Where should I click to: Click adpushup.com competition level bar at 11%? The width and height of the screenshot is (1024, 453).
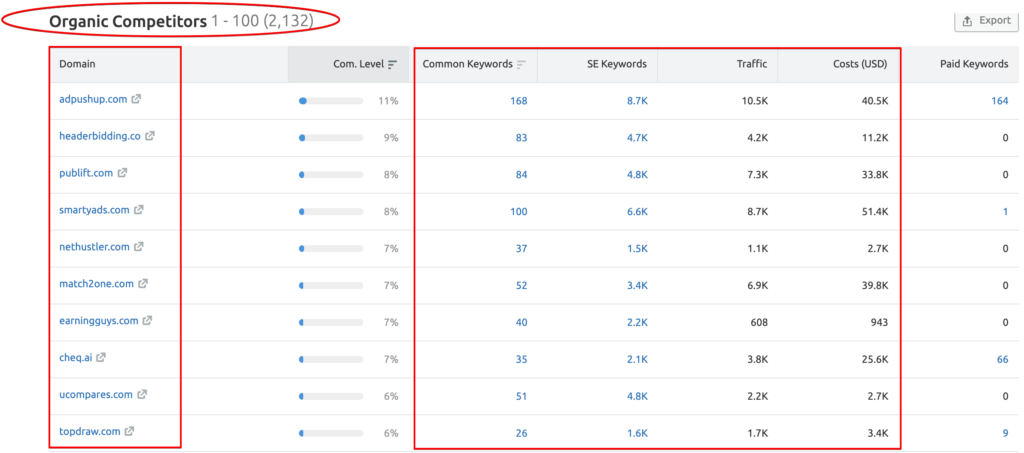pyautogui.click(x=330, y=101)
